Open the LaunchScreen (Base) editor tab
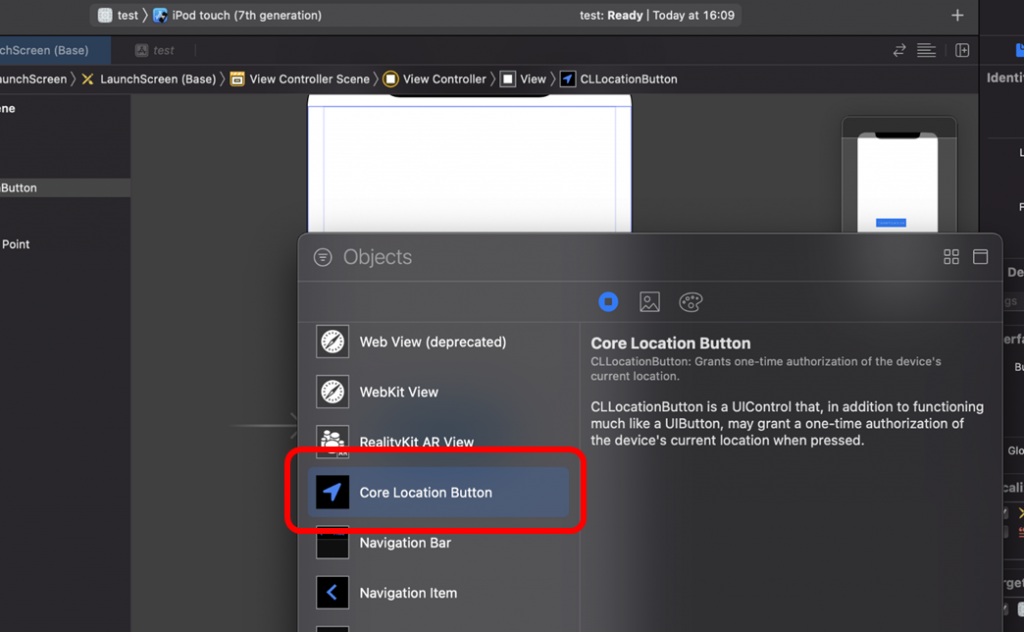 [x=55, y=50]
